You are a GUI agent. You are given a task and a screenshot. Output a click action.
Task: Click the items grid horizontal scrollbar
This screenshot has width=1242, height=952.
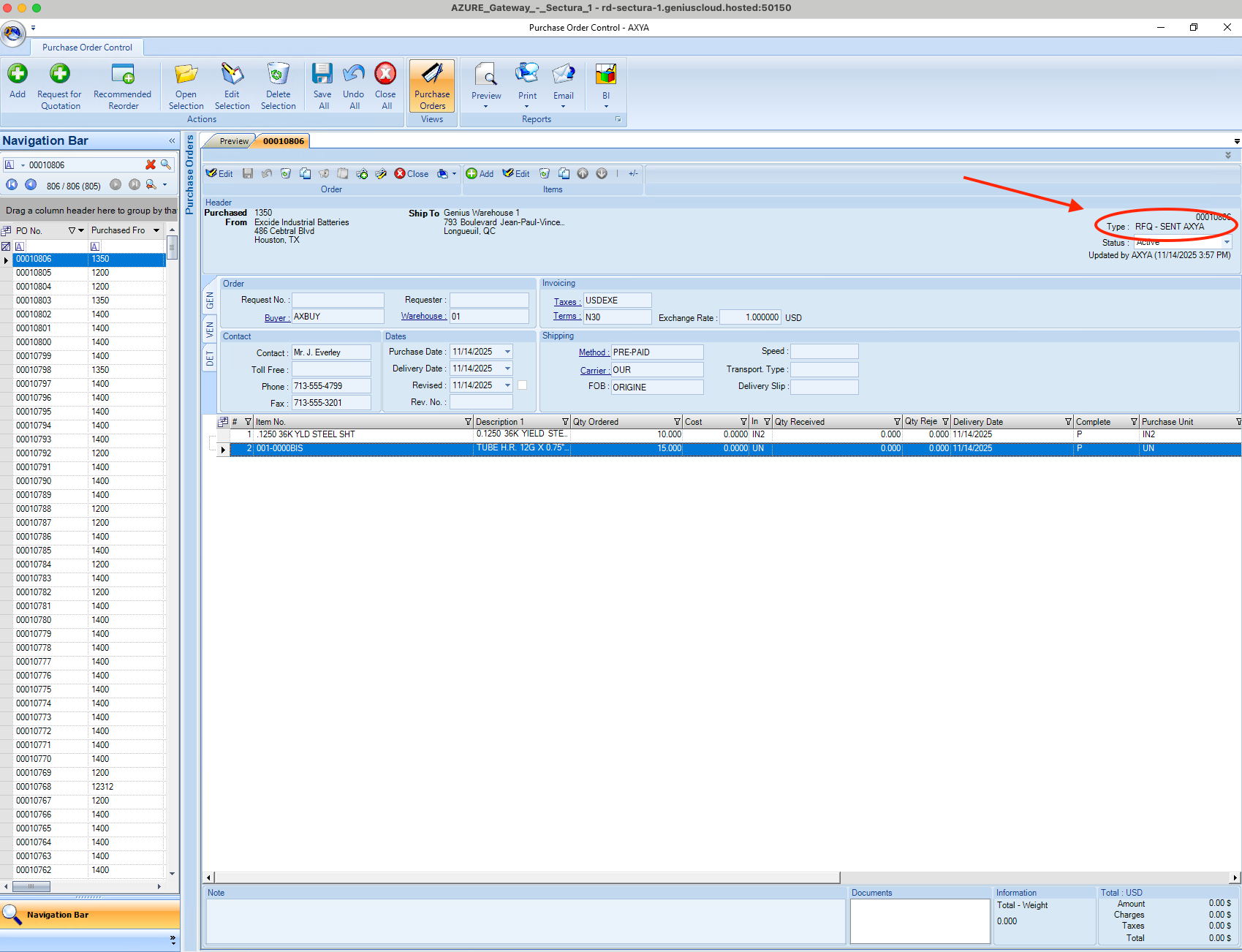pyautogui.click(x=523, y=877)
